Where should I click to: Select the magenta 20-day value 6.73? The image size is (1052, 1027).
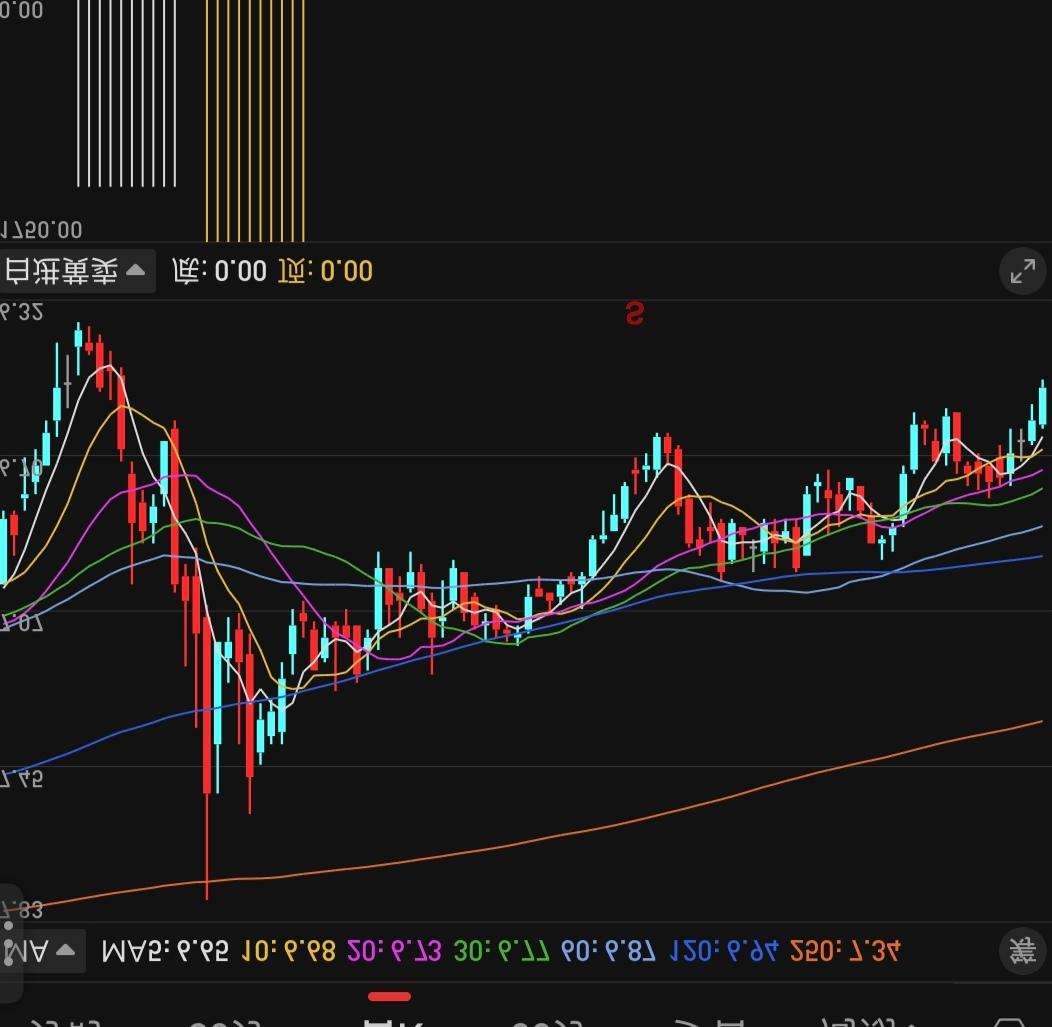(394, 951)
